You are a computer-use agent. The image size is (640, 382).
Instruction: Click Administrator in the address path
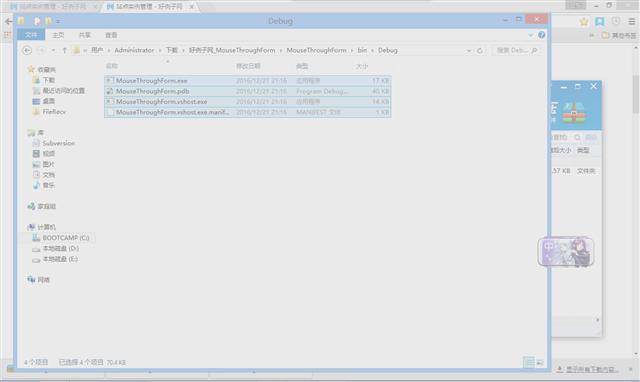tap(134, 51)
